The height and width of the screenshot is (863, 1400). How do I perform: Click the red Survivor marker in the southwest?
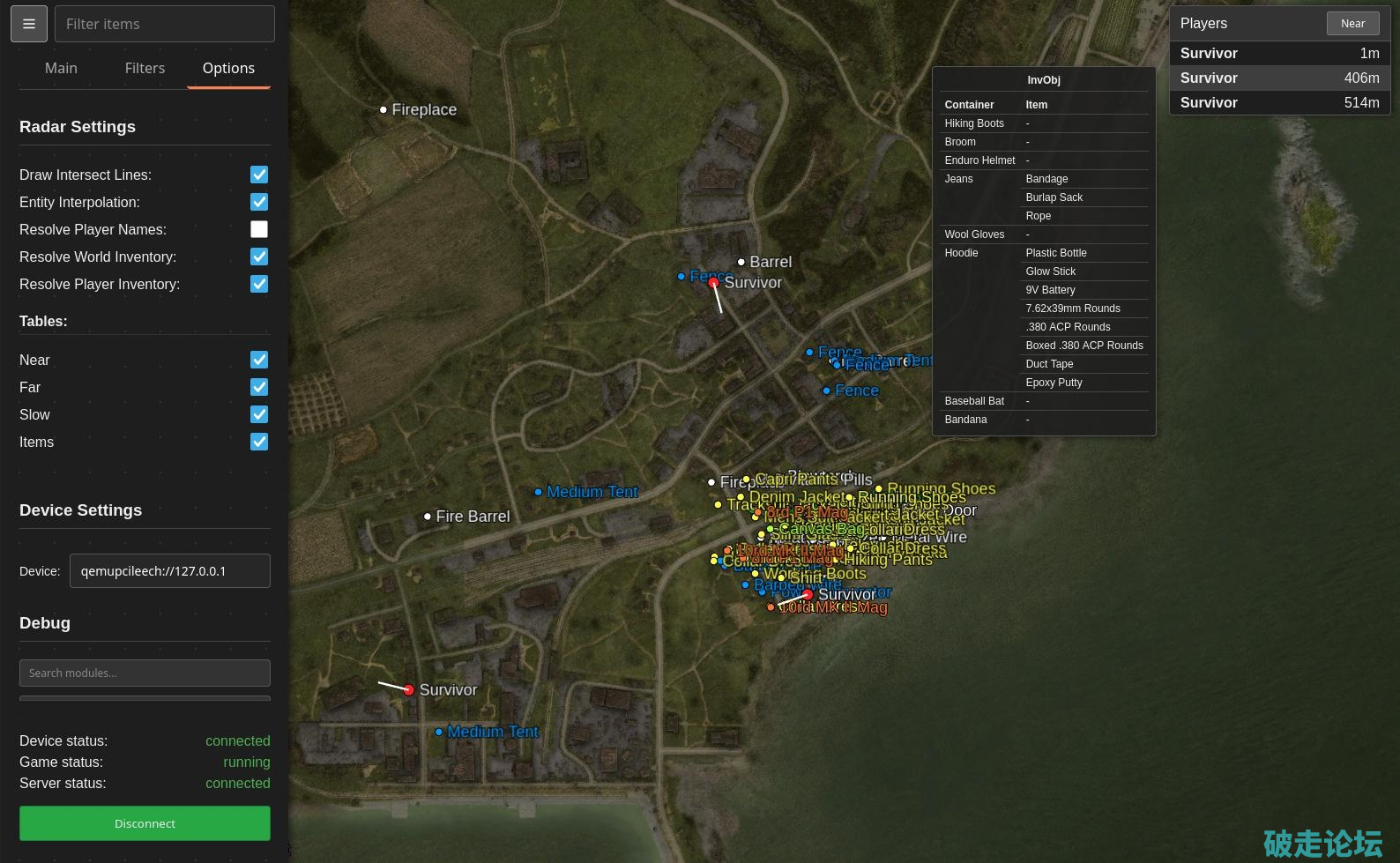coord(408,690)
